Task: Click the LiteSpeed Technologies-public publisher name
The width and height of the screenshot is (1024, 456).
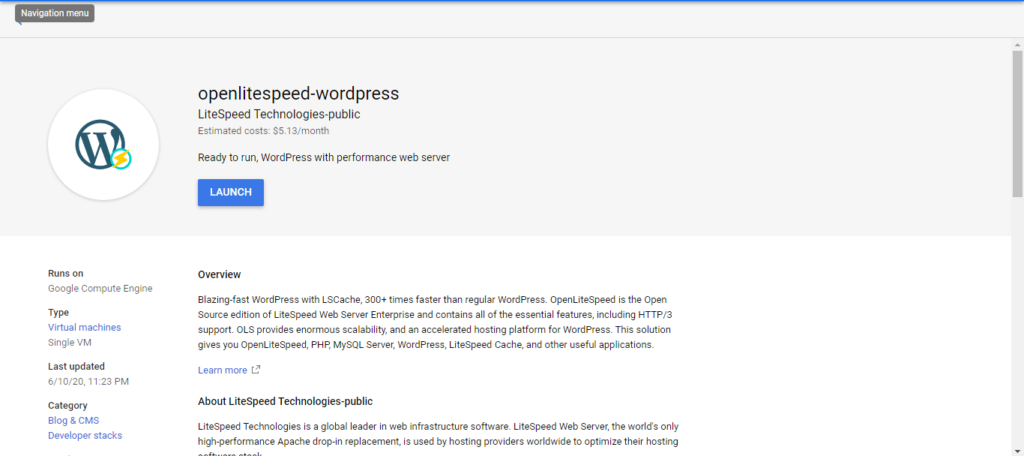Action: [x=279, y=114]
